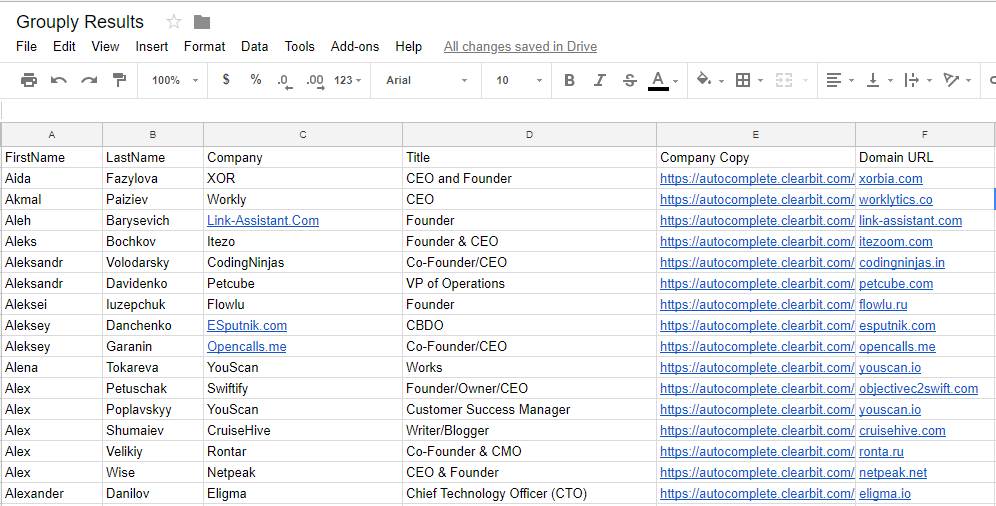The height and width of the screenshot is (506, 996).
Task: Open the View menu
Action: (105, 46)
